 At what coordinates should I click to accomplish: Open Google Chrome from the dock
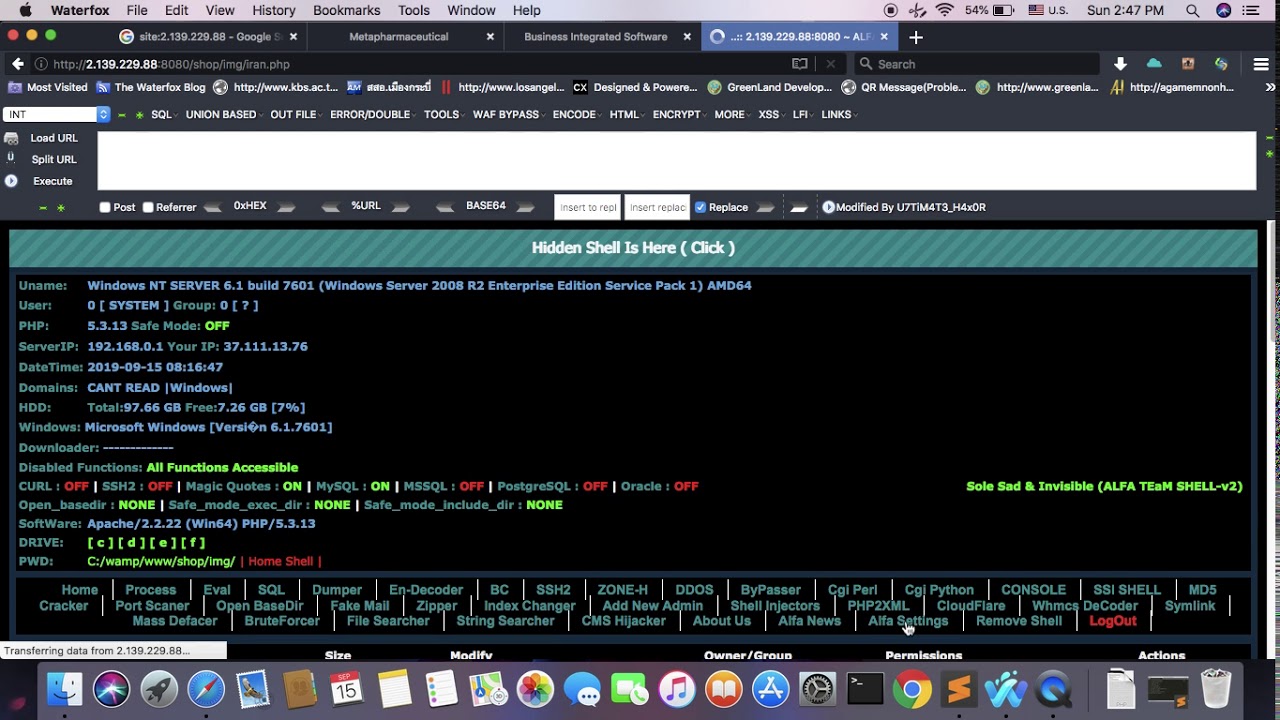click(x=912, y=689)
